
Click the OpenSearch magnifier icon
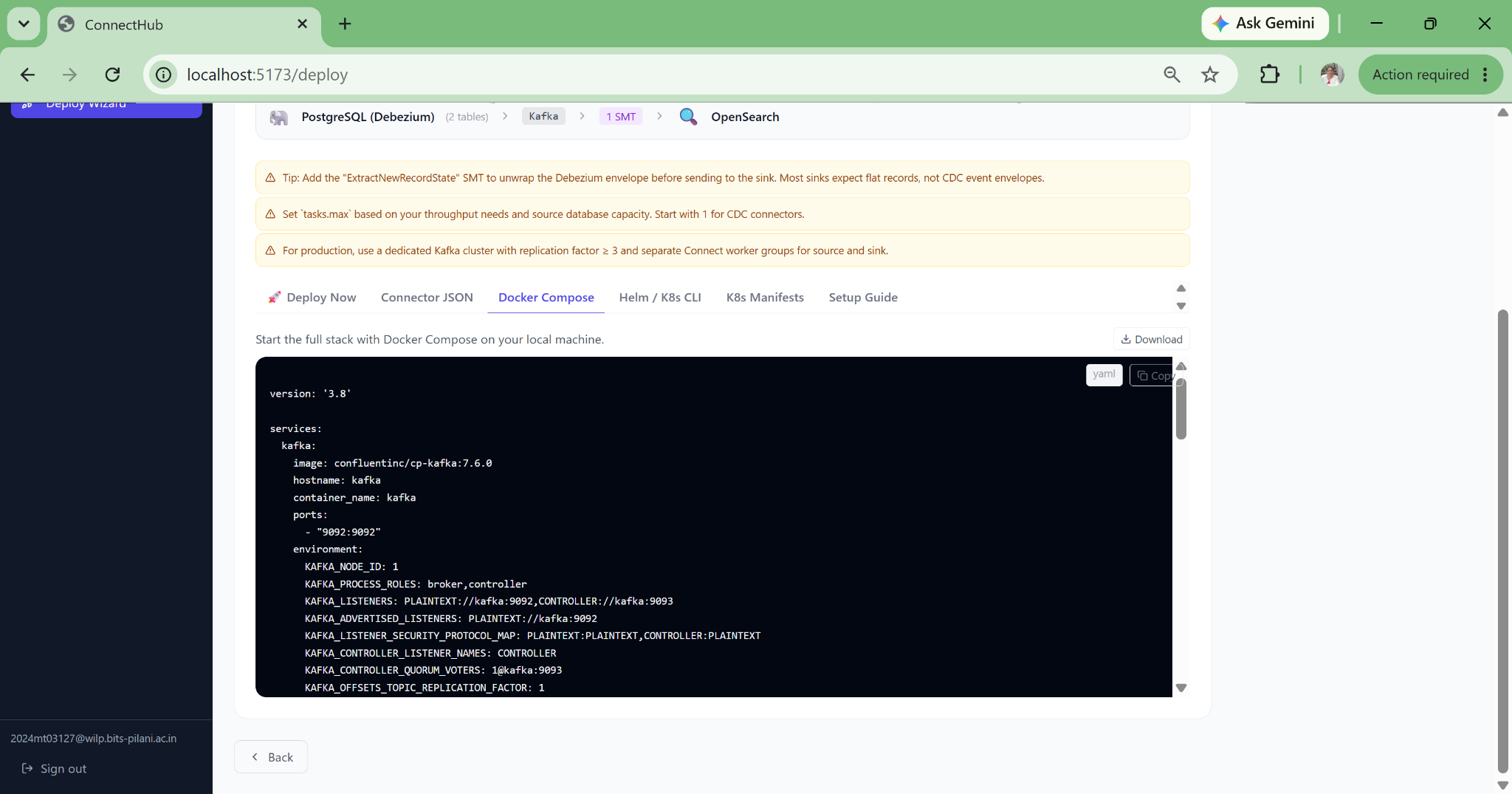[x=688, y=117]
